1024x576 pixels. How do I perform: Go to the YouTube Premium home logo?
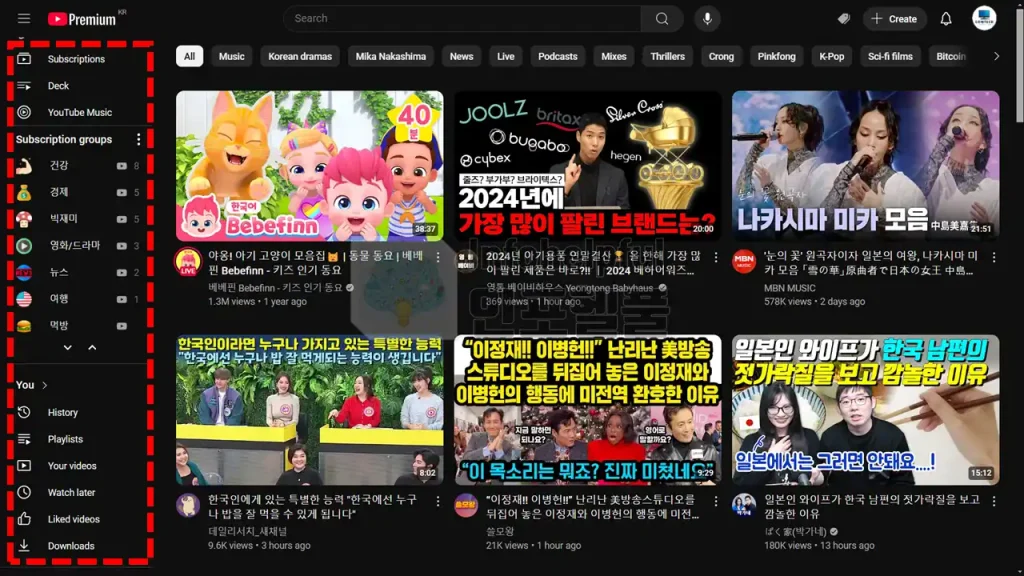click(82, 19)
